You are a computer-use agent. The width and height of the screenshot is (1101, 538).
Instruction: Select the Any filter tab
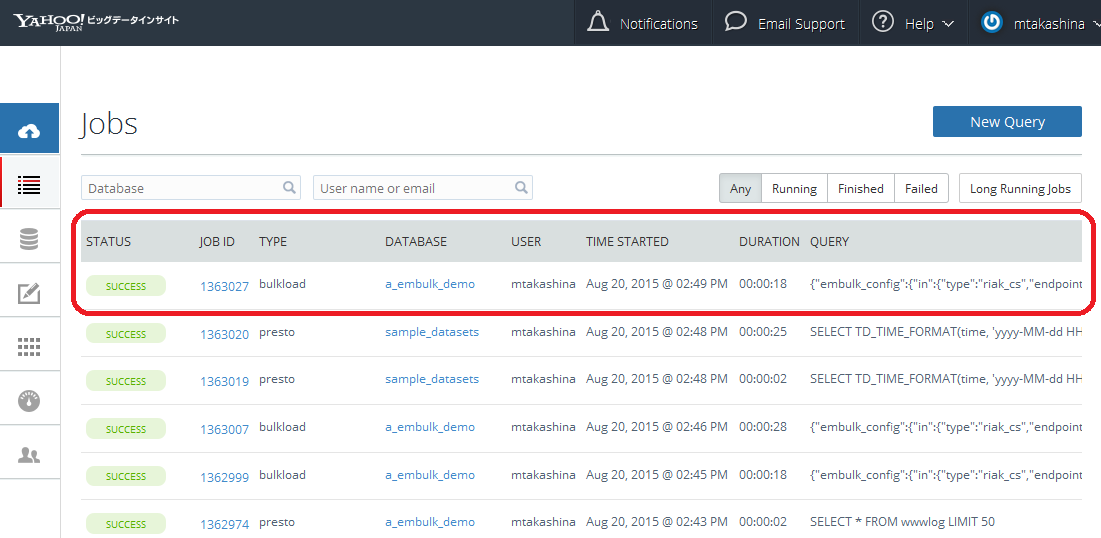pyautogui.click(x=740, y=188)
